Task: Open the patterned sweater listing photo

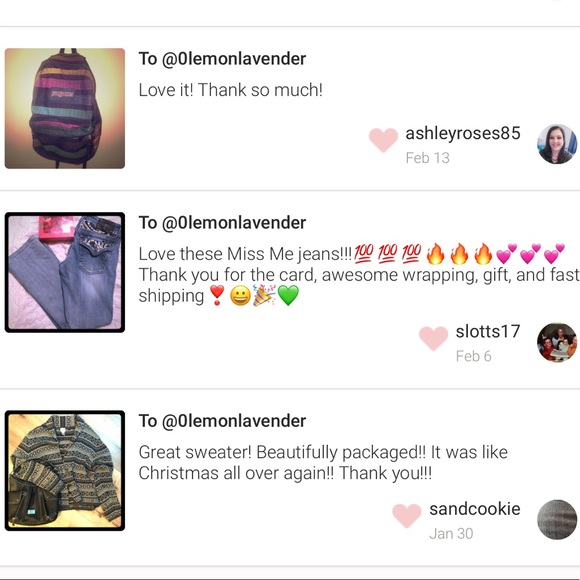Action: pos(65,471)
